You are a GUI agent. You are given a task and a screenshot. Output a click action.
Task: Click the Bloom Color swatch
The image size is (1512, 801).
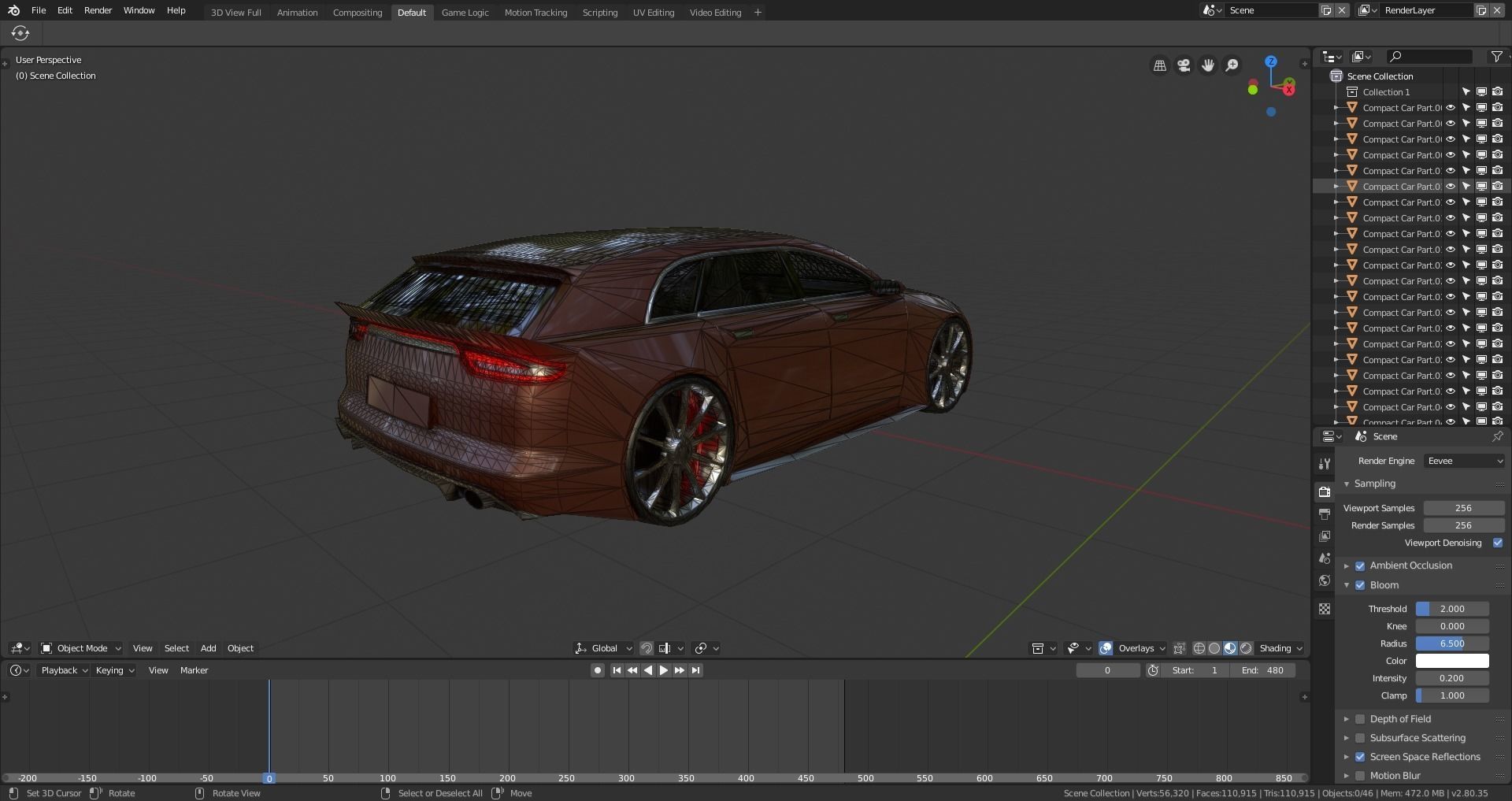coord(1452,661)
